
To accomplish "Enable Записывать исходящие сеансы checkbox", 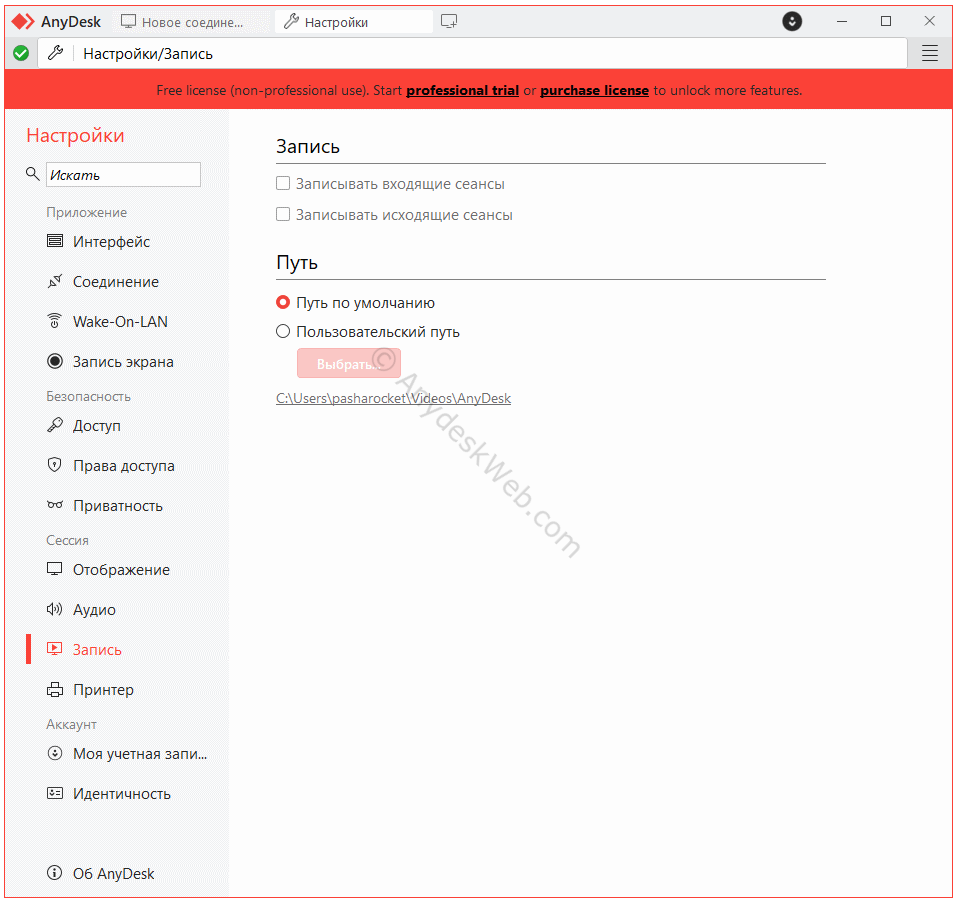I will 283,214.
